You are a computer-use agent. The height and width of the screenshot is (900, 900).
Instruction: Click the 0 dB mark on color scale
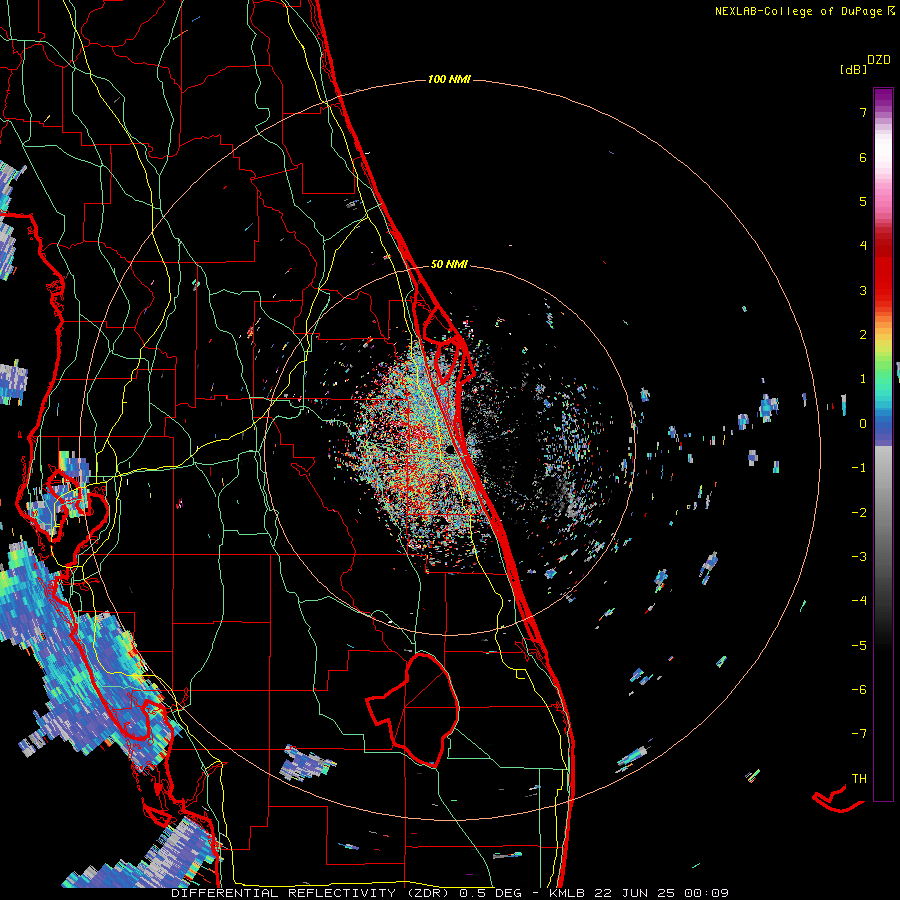863,424
